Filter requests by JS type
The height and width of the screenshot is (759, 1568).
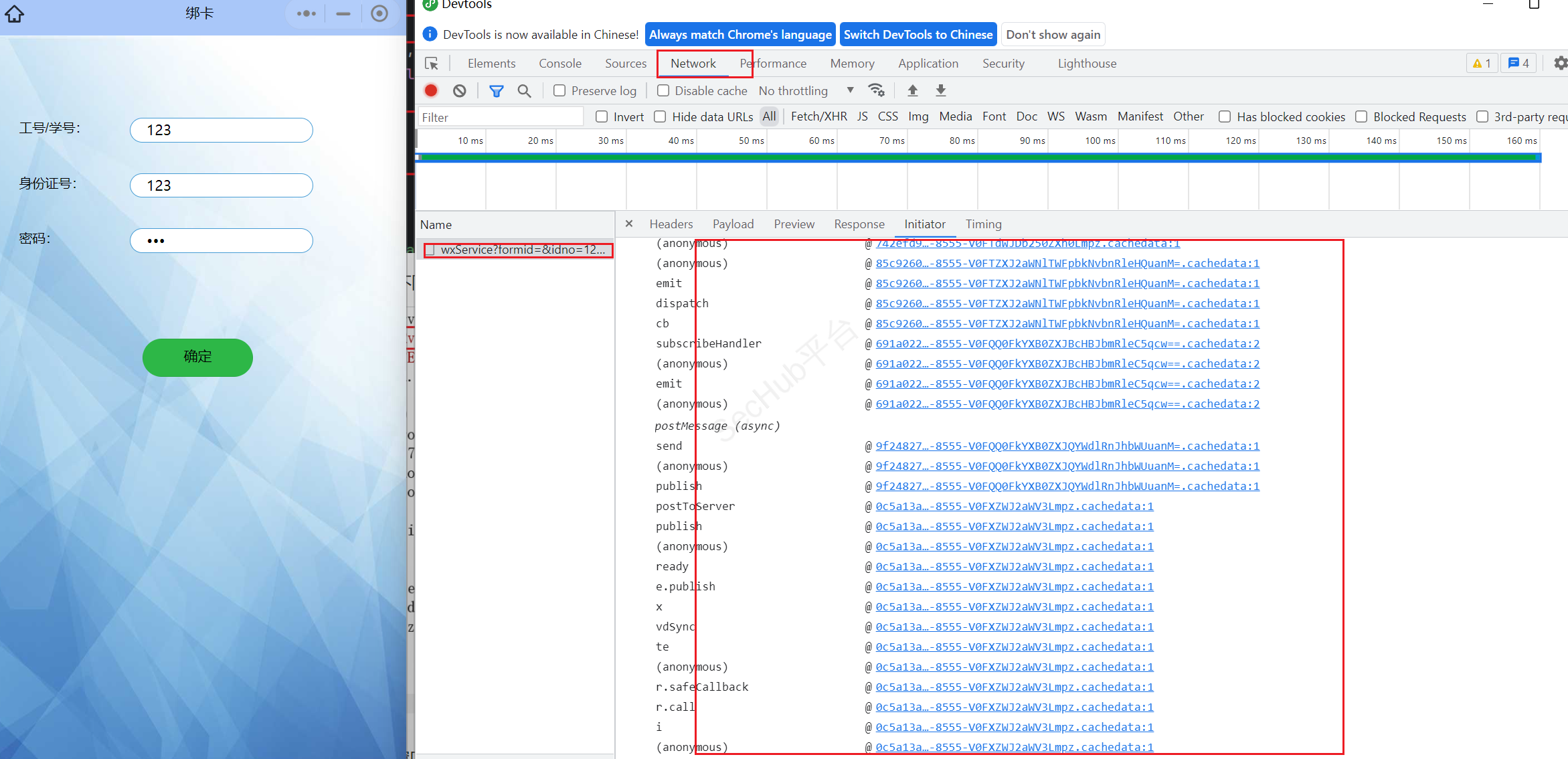(863, 116)
